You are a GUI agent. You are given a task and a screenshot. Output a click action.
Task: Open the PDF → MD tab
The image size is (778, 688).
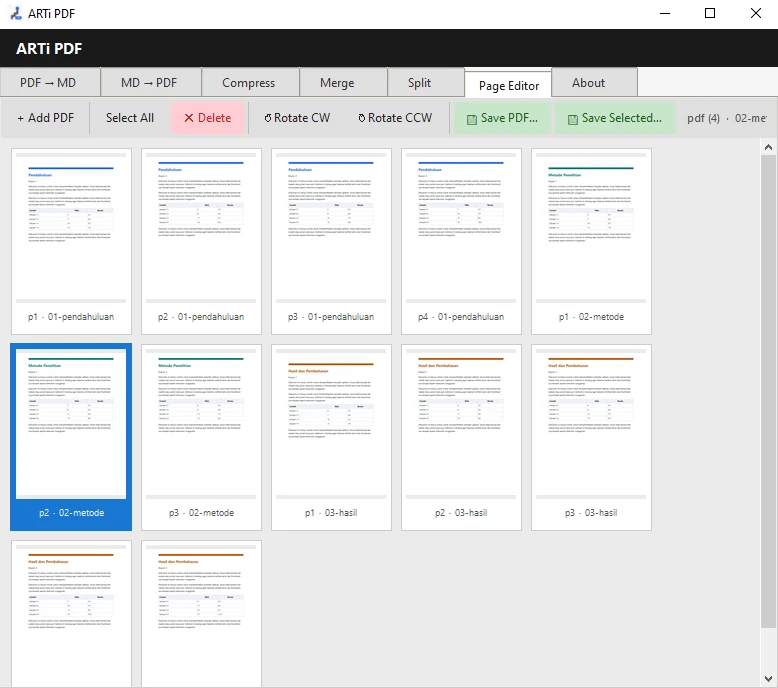pos(50,83)
